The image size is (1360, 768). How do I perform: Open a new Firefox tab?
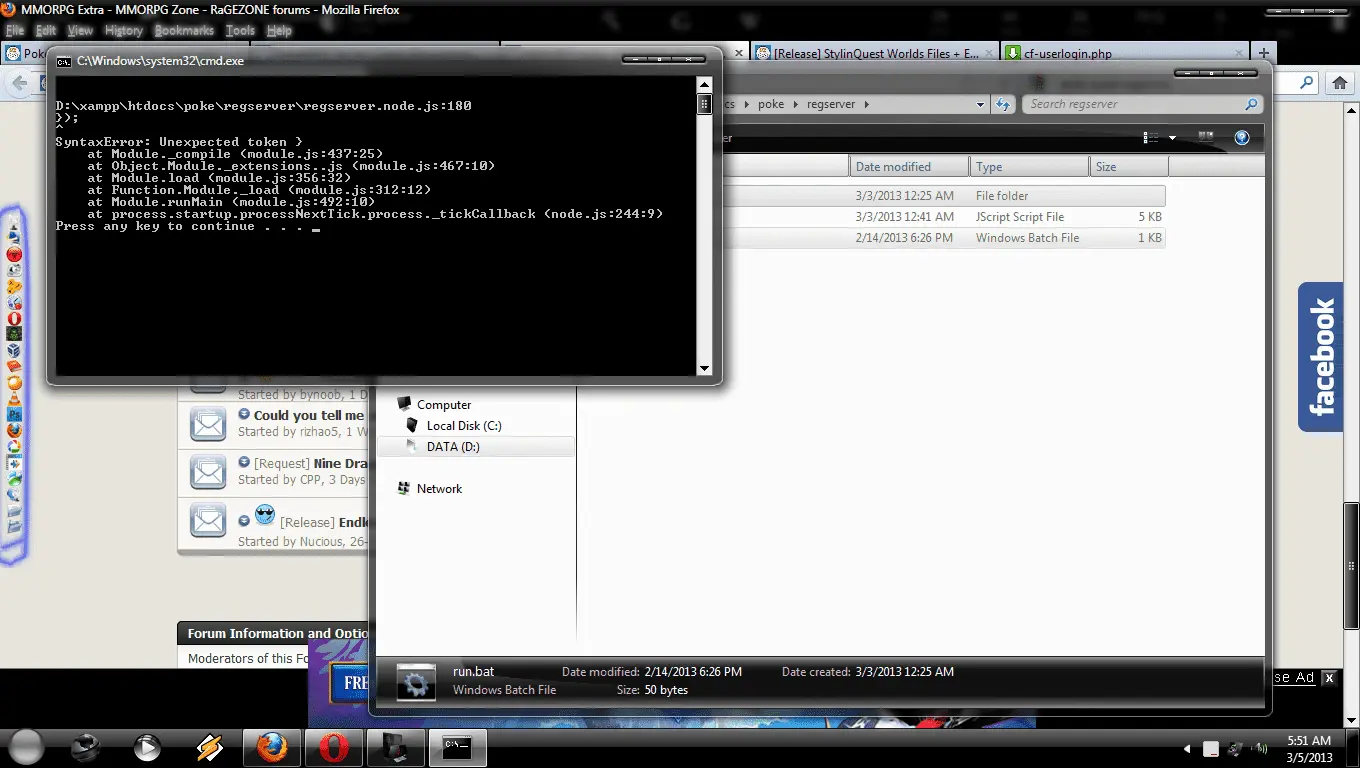1264,54
